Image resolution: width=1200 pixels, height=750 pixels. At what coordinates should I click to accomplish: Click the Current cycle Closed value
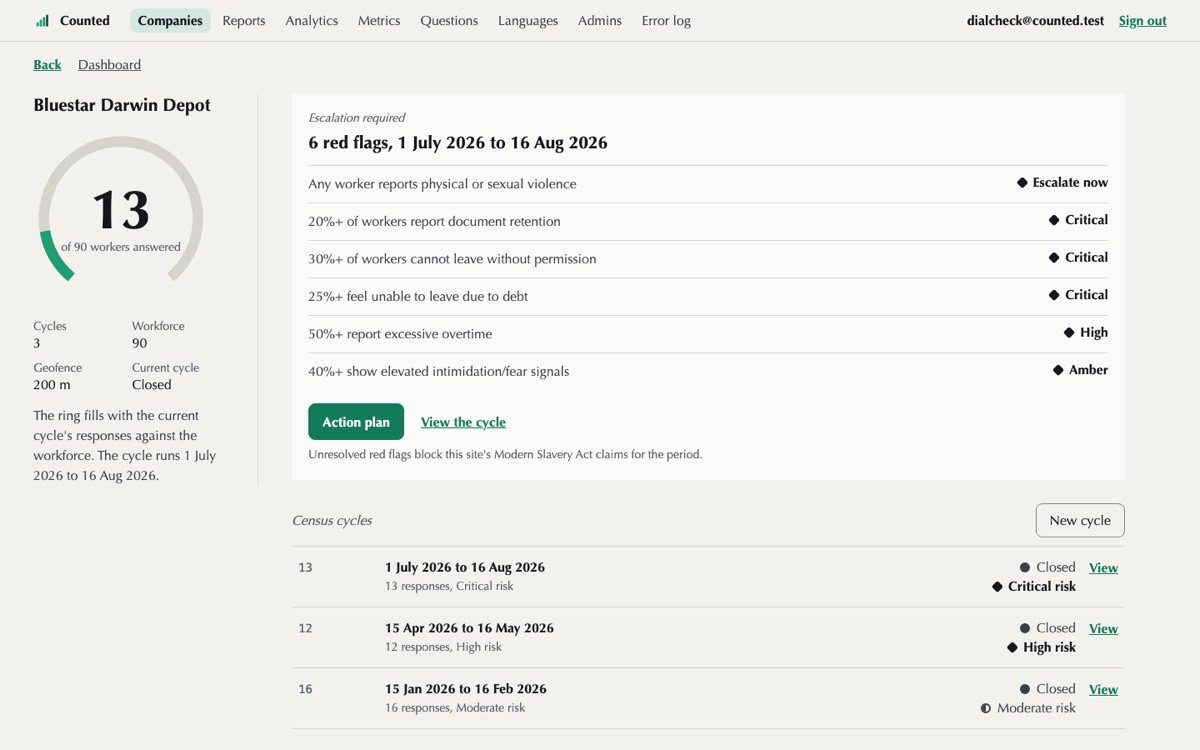click(x=152, y=385)
